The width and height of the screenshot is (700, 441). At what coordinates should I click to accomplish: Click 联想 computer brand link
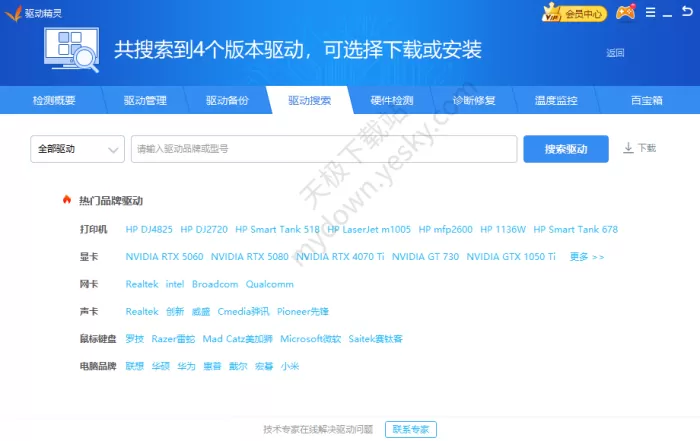click(135, 366)
